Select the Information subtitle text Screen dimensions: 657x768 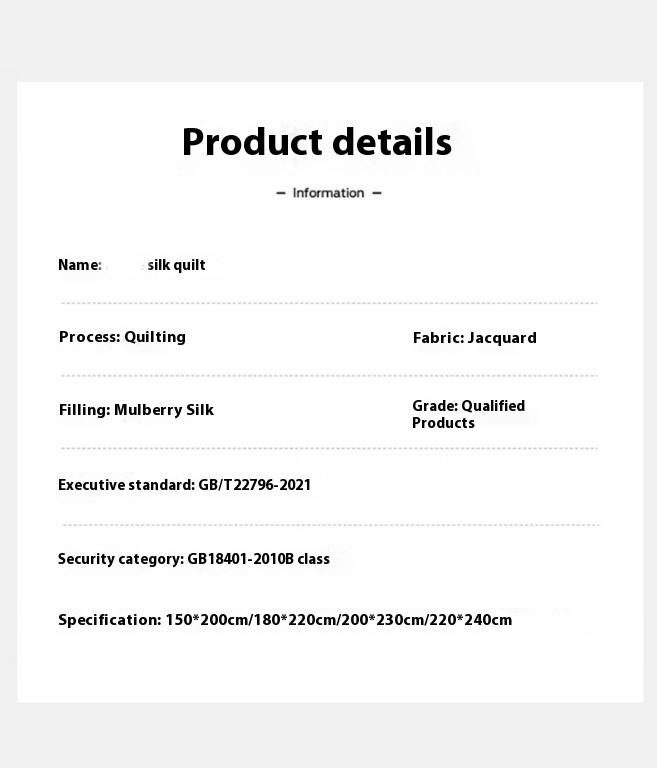(x=328, y=193)
